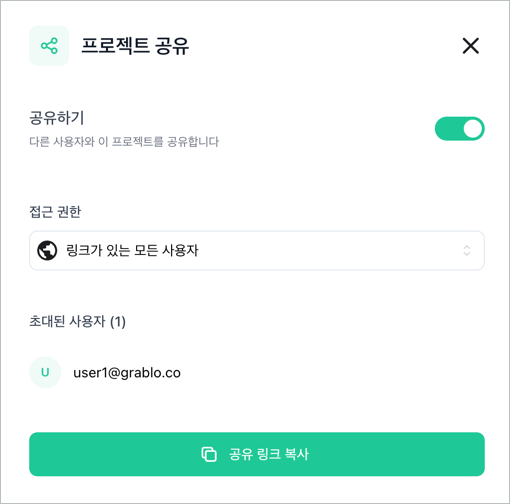Turn off the 공유하기 toggle switch
This screenshot has width=510, height=504.
[x=459, y=129]
